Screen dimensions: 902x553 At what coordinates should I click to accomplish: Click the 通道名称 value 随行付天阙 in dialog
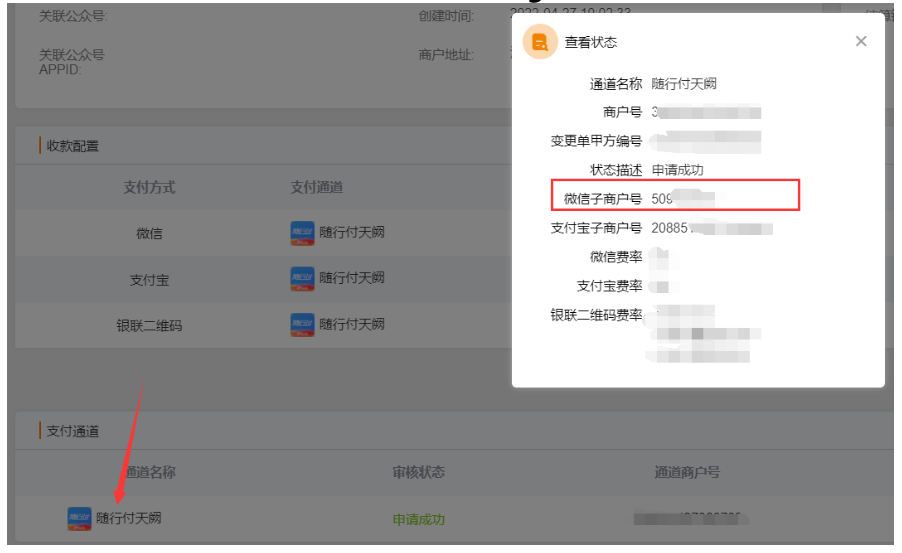point(683,84)
